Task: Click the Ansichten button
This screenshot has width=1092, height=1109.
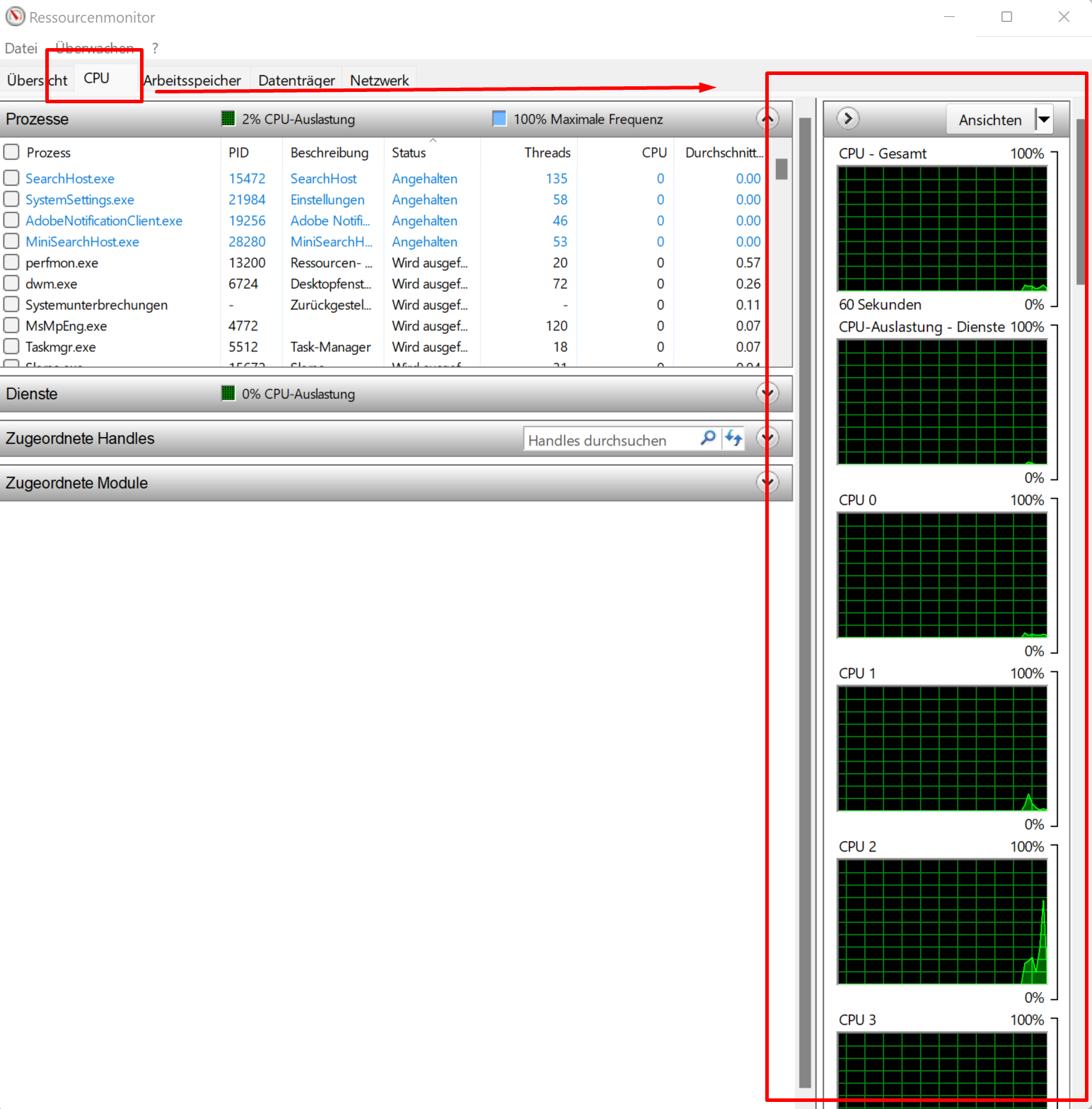Action: [x=990, y=120]
